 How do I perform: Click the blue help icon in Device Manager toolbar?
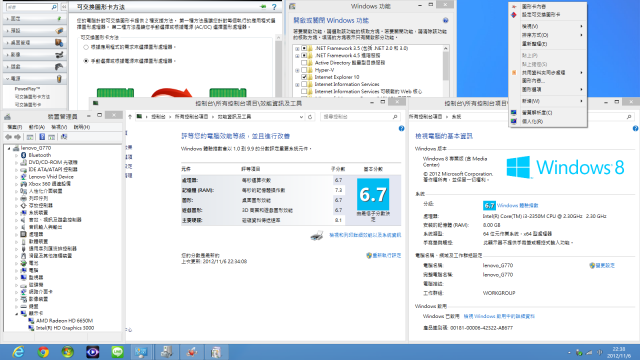[42, 137]
